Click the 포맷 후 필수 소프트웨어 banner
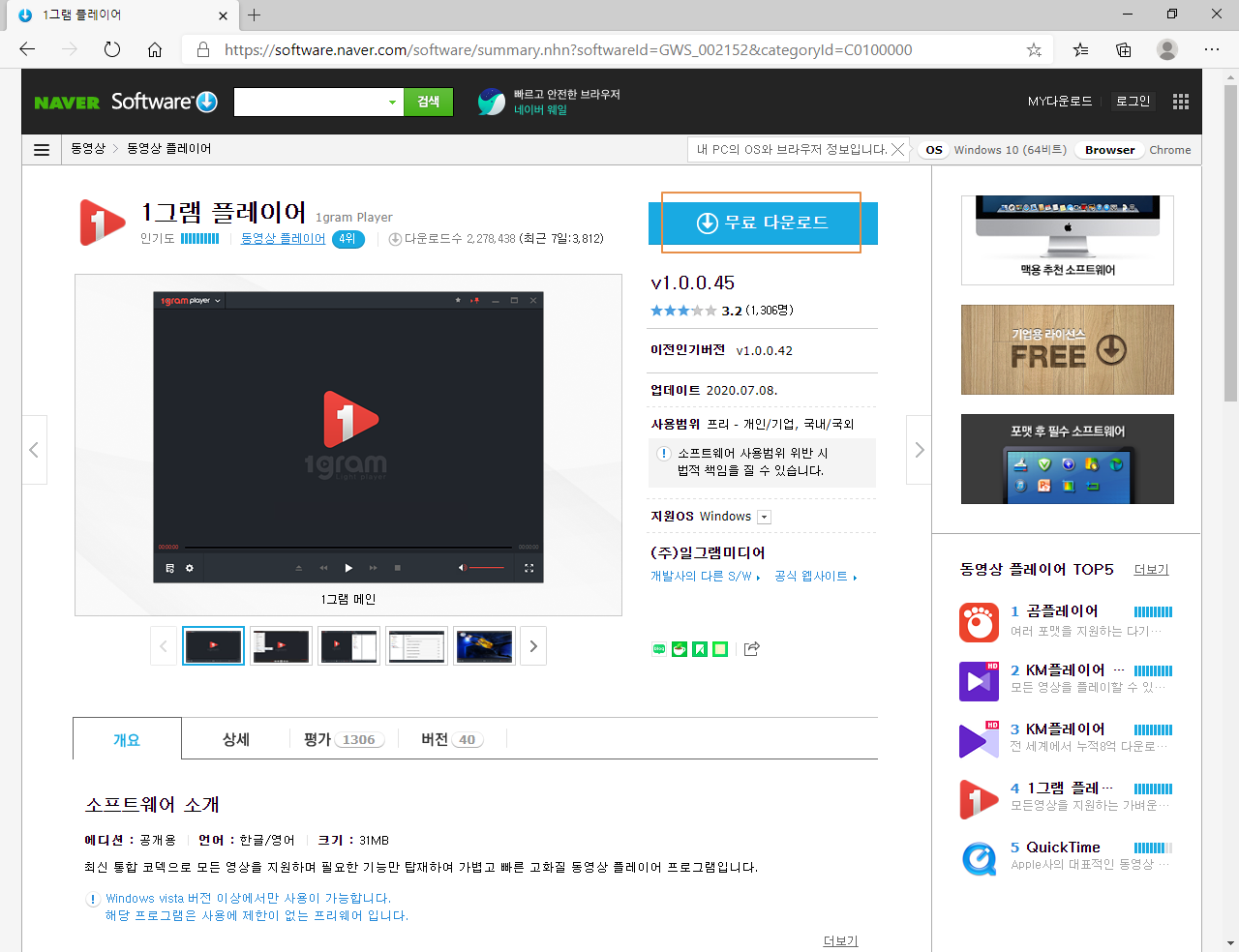Viewport: 1239px width, 952px height. tap(1067, 459)
